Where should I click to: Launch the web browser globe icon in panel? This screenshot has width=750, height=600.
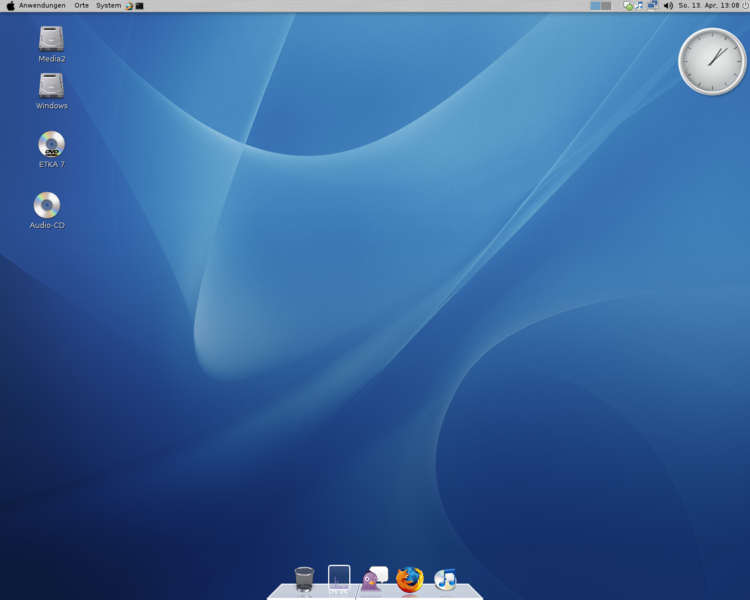tap(129, 6)
